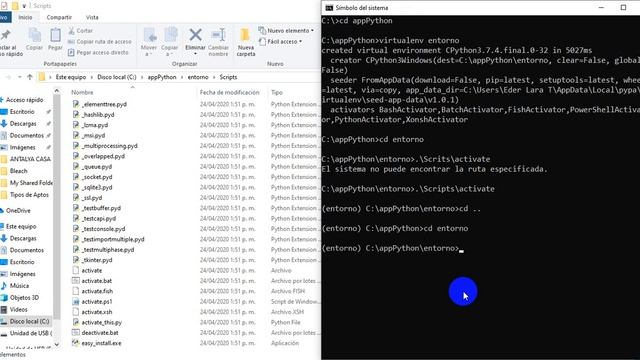
Task: Select _multiprocessing.pyd file
Action: pyautogui.click(x=109, y=146)
